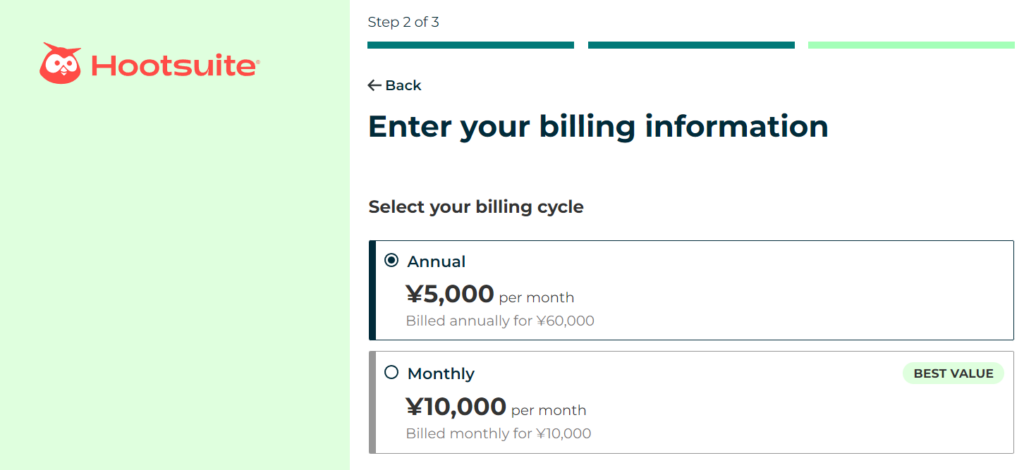1024x470 pixels.
Task: Click the Annual label text
Action: click(436, 262)
